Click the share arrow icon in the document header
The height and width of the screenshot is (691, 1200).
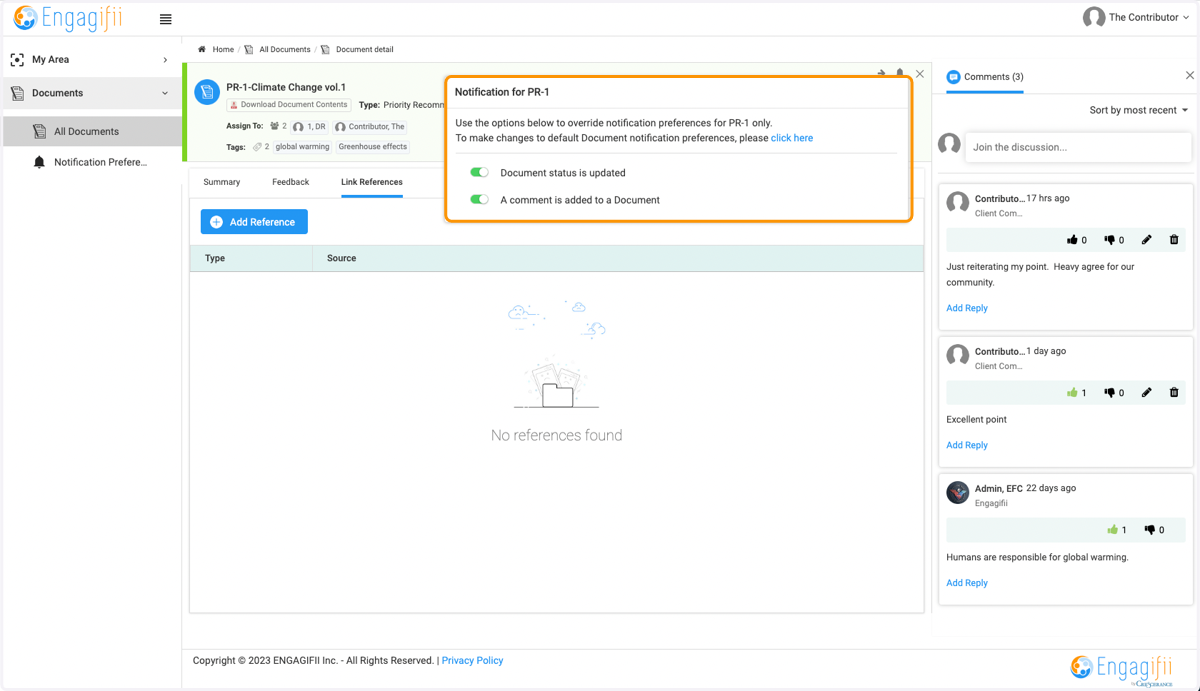[881, 73]
